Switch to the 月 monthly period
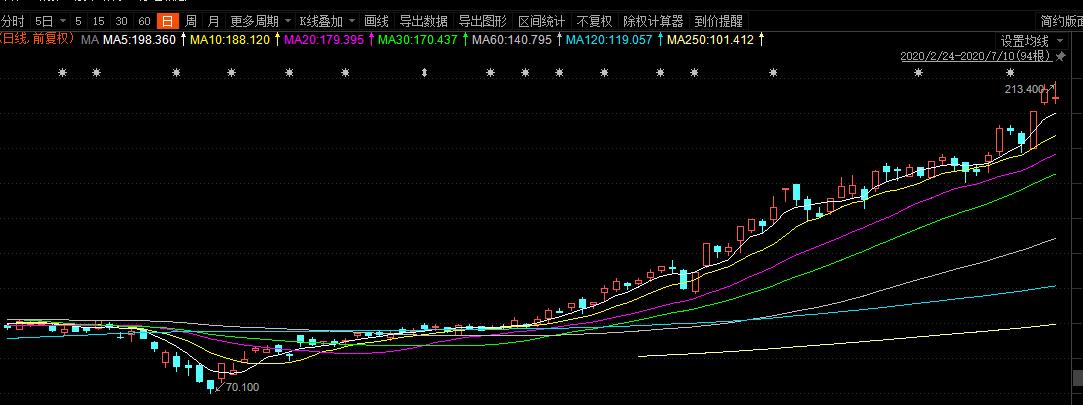The height and width of the screenshot is (405, 1083). point(214,21)
